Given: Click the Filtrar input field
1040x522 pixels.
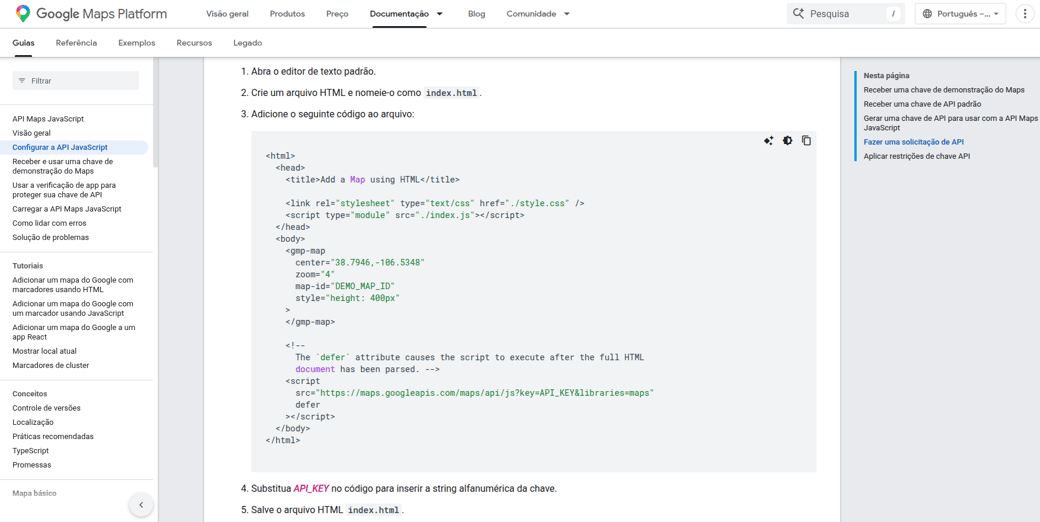Looking at the screenshot, I should (x=76, y=80).
